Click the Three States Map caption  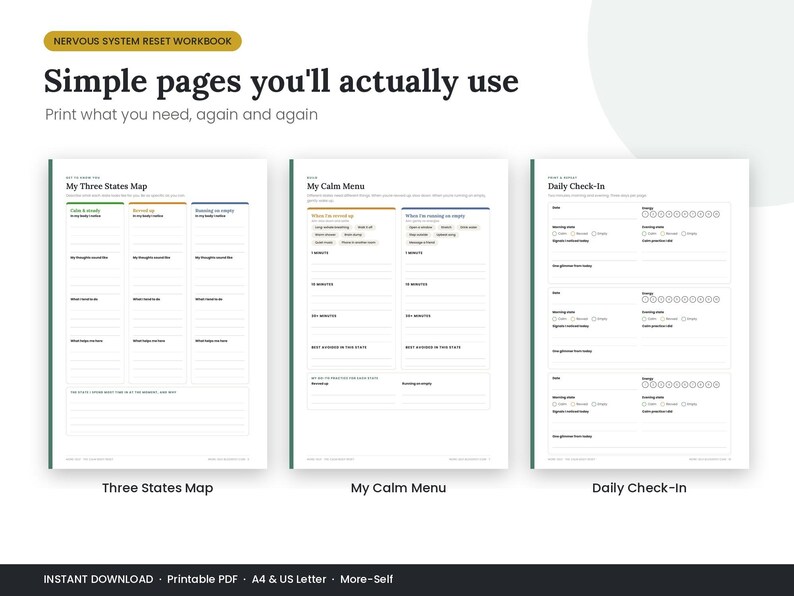point(157,488)
